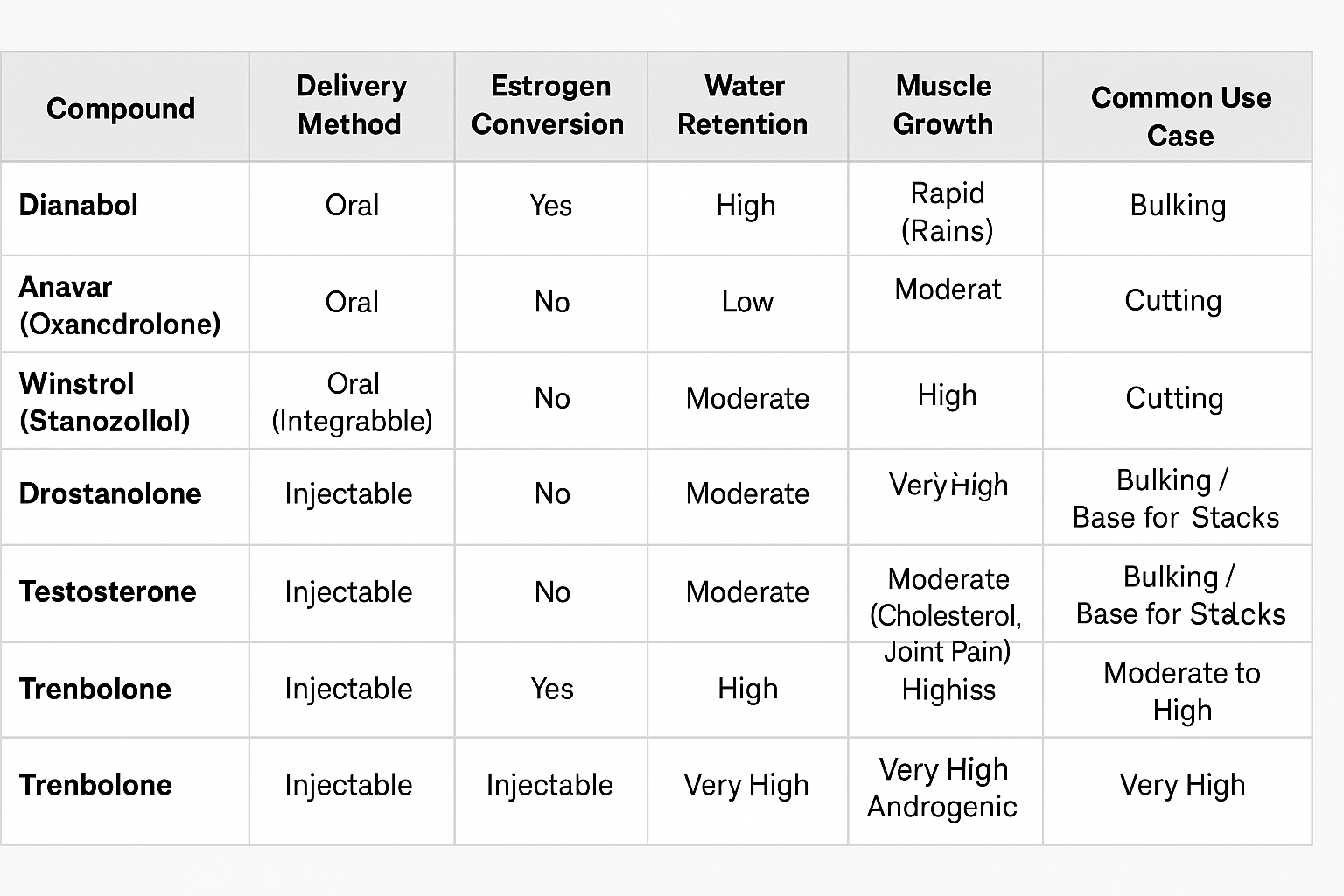Viewport: 1344px width, 896px height.
Task: Select the Water Retention column header
Action: (x=744, y=105)
